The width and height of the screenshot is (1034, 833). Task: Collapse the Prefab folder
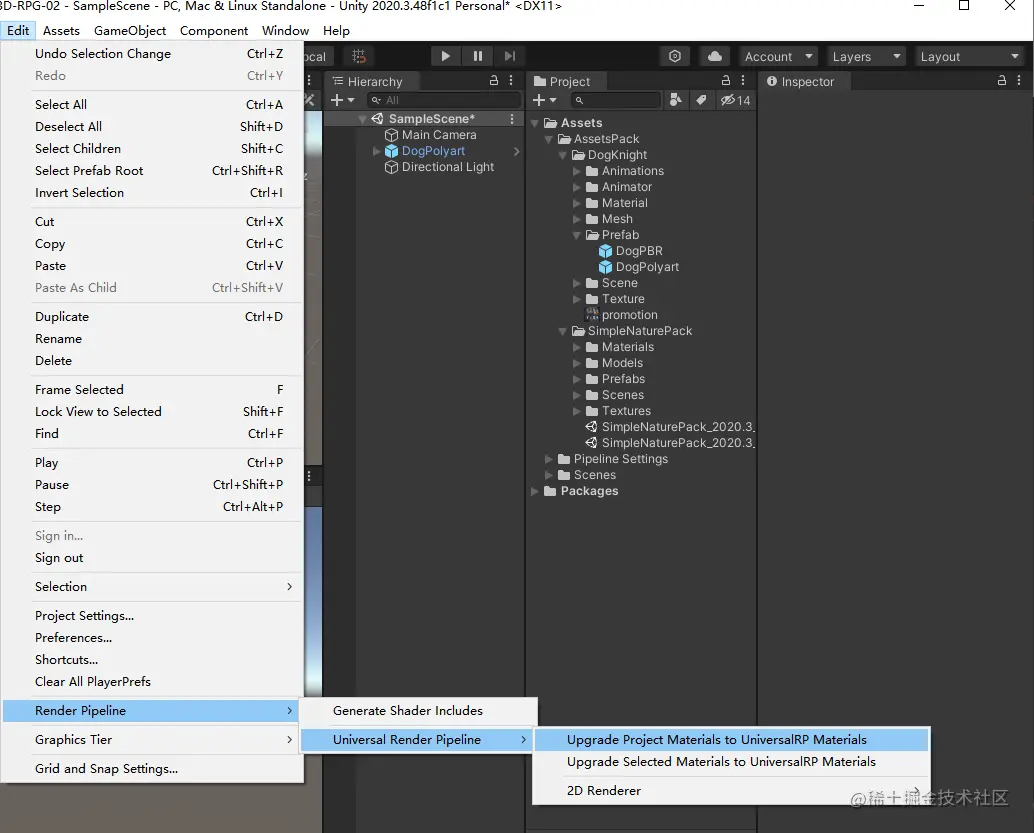tap(577, 235)
